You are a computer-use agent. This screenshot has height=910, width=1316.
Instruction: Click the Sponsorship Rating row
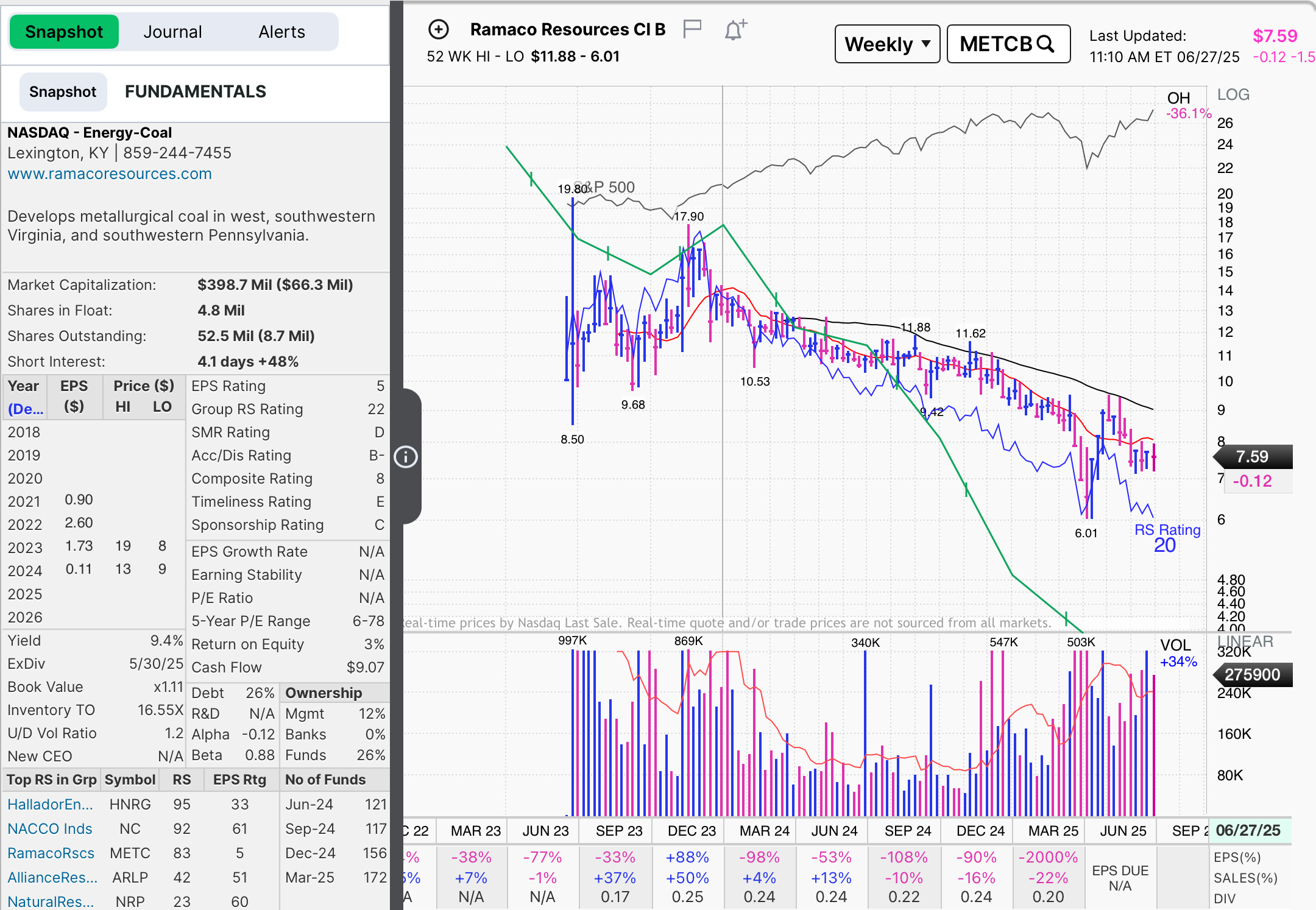point(288,525)
